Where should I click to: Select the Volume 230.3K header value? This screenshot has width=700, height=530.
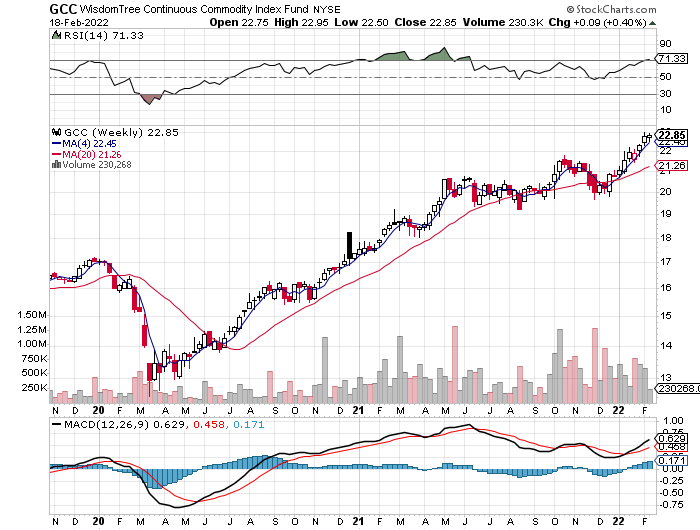tap(503, 22)
